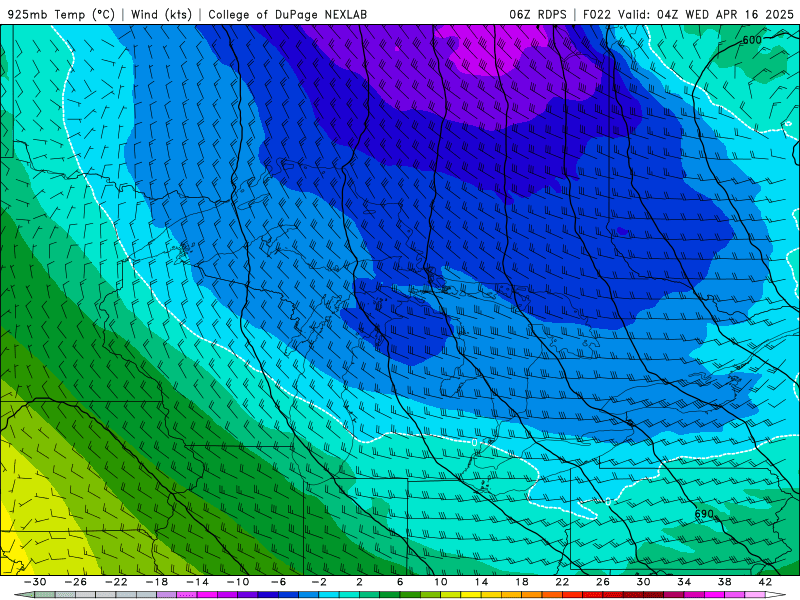Pick the cyan color scale segment
The height and width of the screenshot is (600, 800).
pyautogui.click(x=329, y=594)
